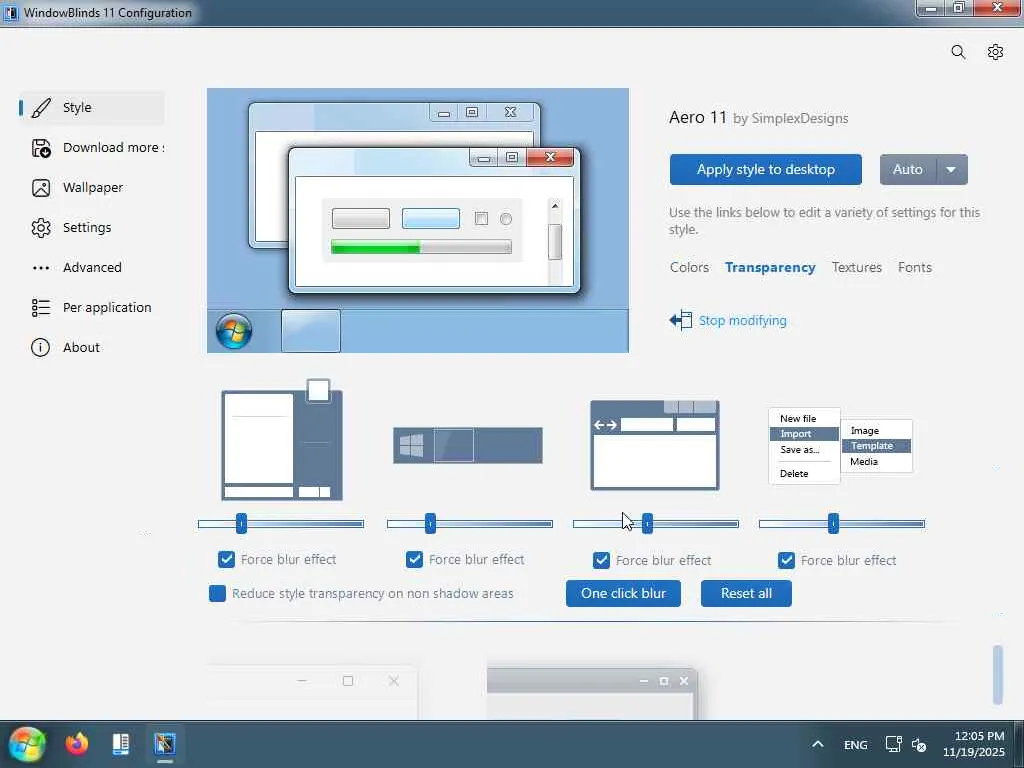Enable Reduce style transparency on non shadow areas
1024x768 pixels.
pos(217,594)
